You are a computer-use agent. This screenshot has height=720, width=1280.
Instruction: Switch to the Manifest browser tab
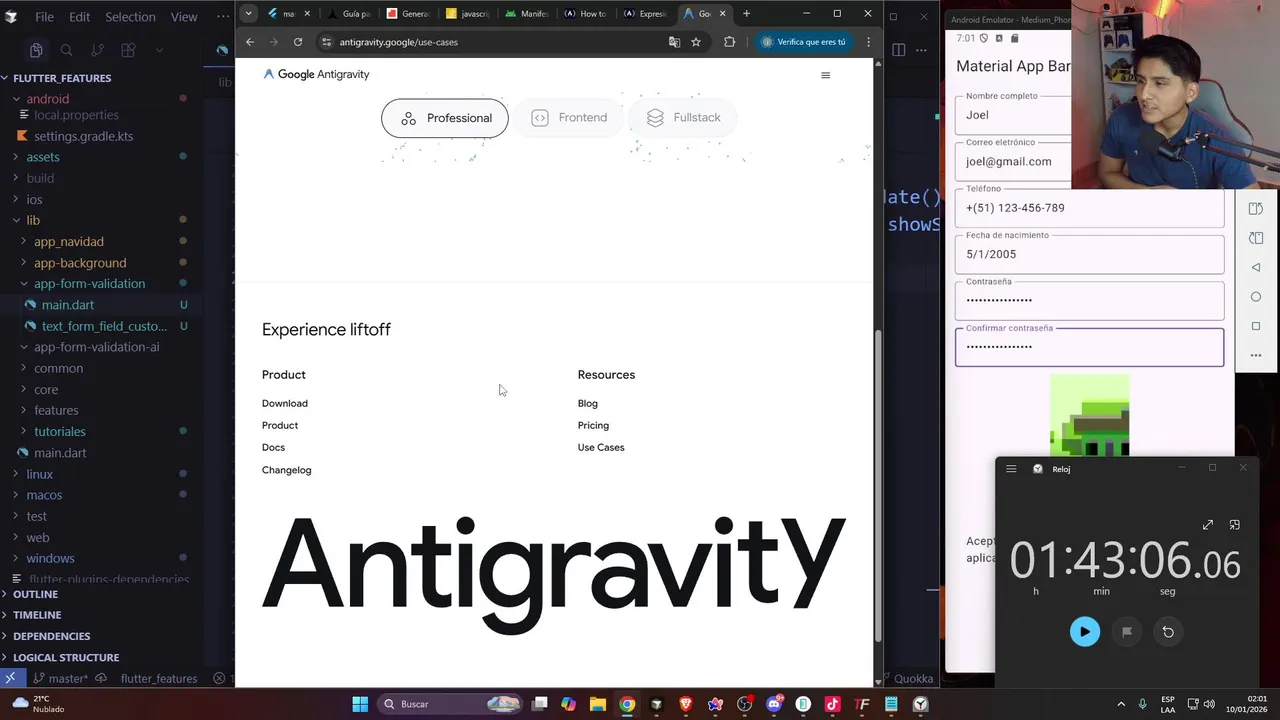527,13
